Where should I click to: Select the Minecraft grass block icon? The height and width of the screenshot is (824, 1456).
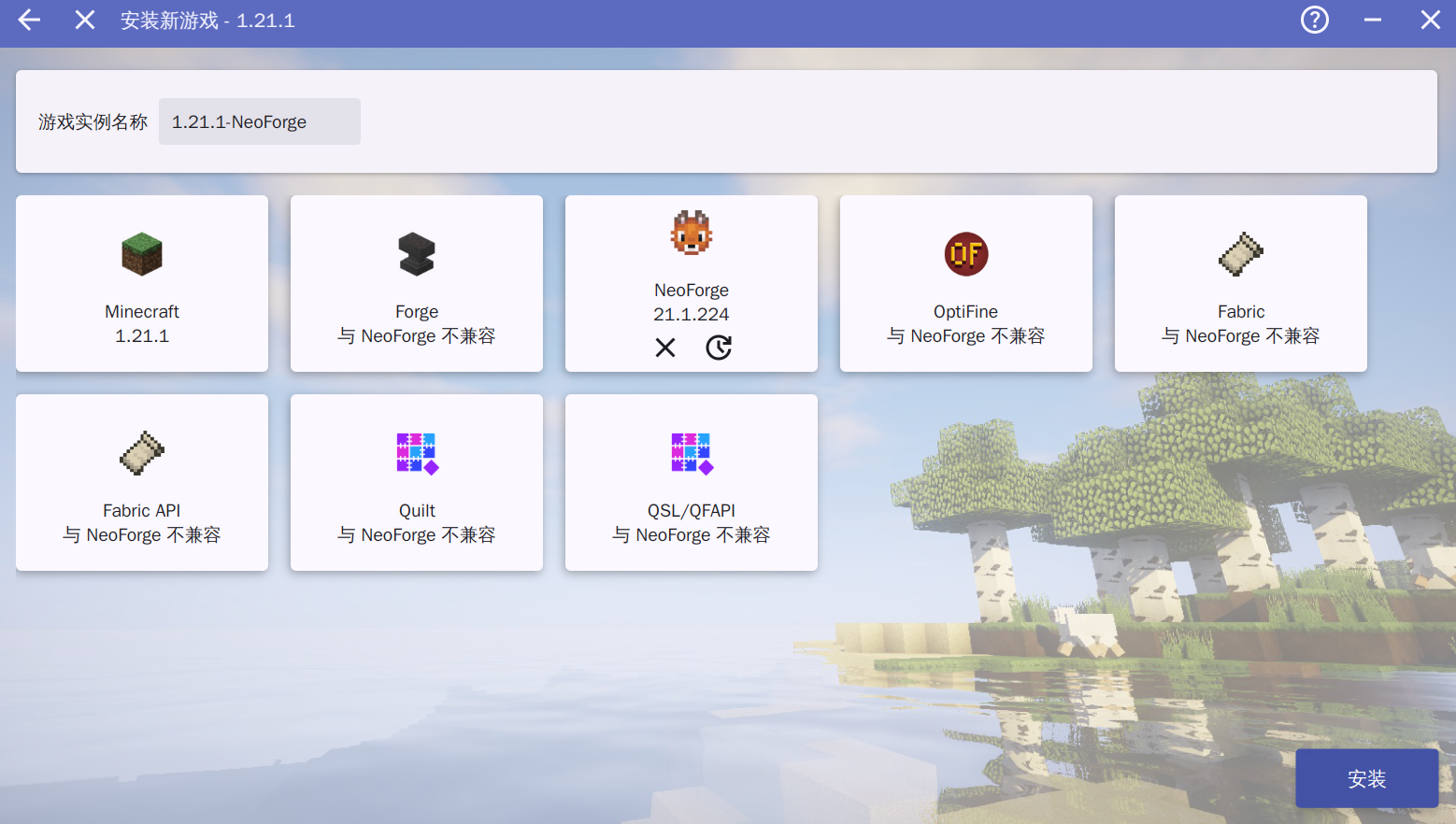(x=142, y=254)
